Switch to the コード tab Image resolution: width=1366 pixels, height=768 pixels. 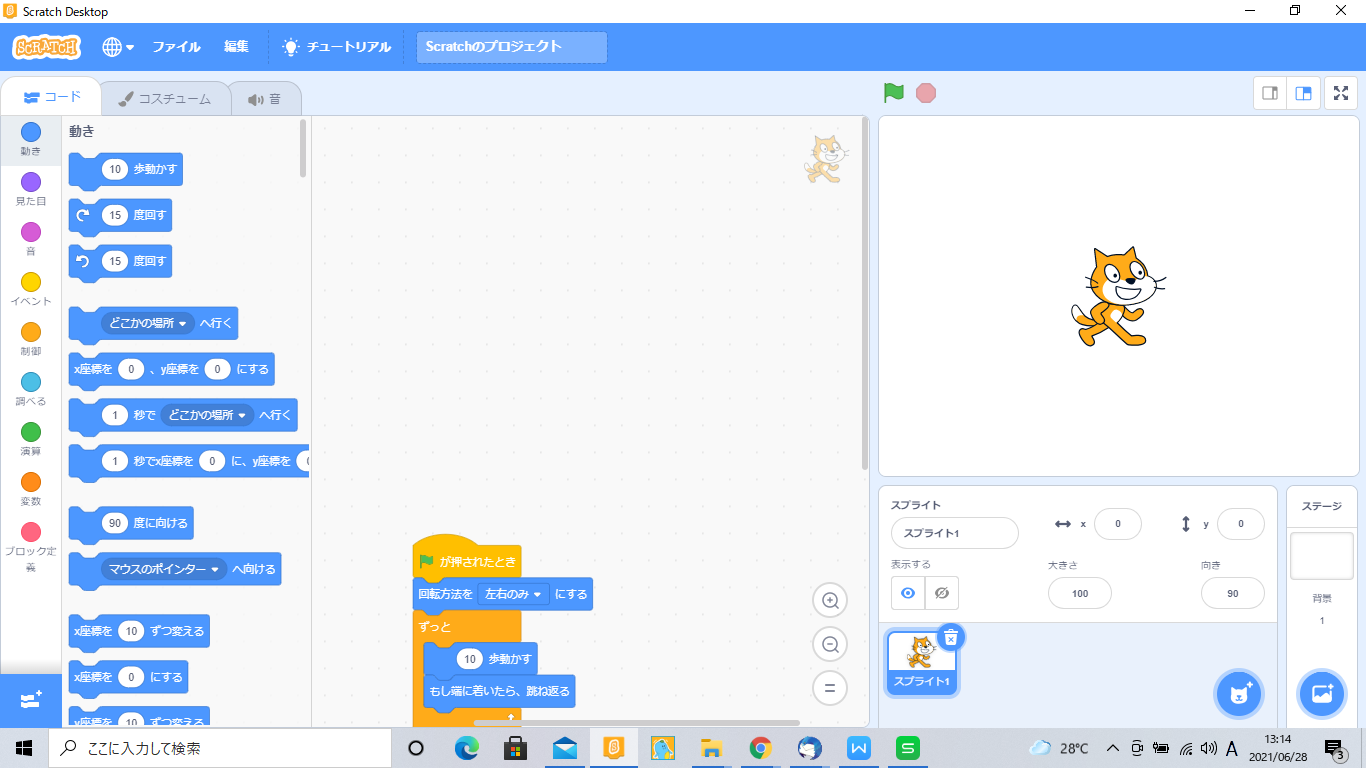pyautogui.click(x=51, y=97)
